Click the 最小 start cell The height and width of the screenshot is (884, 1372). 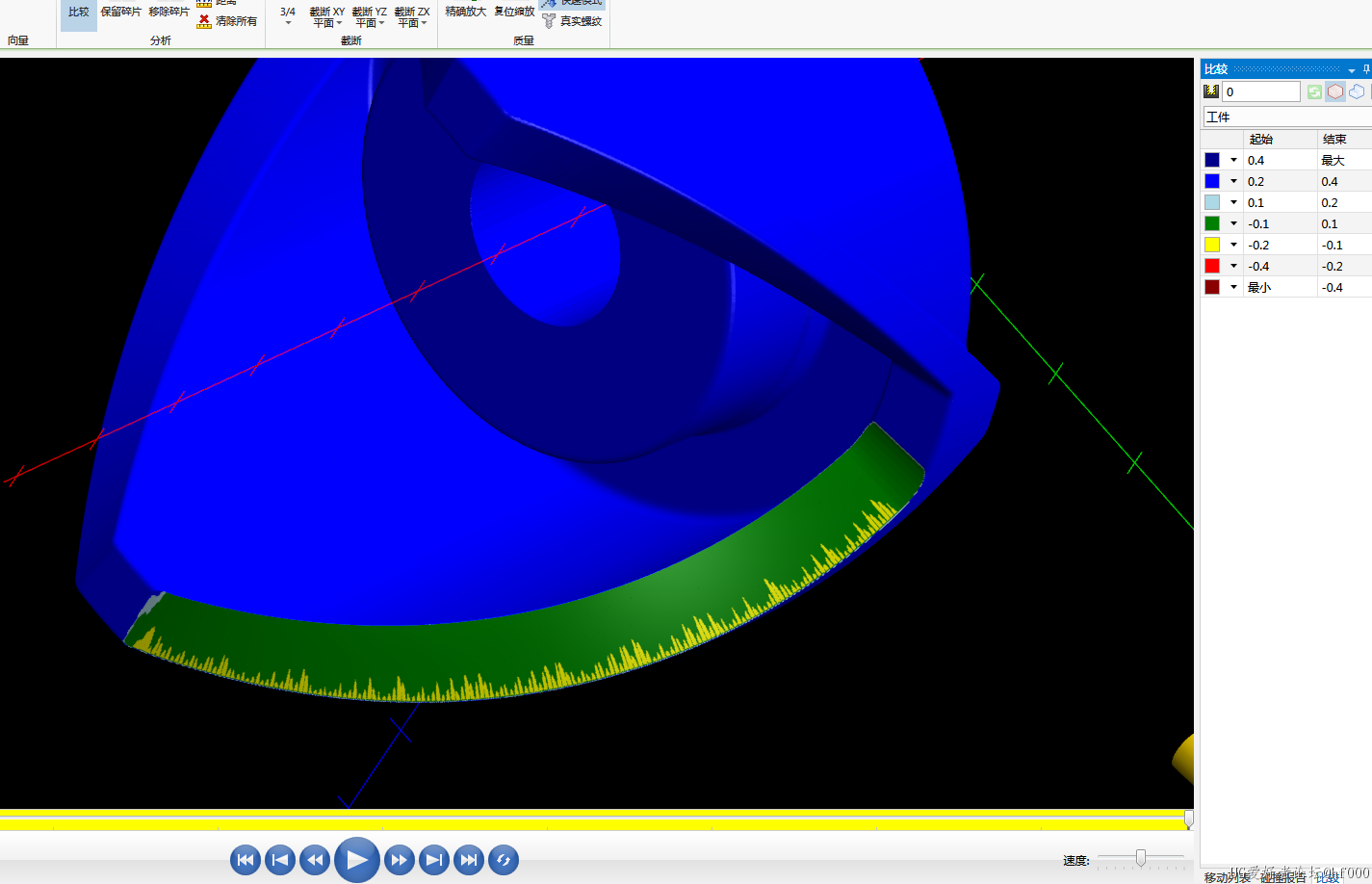pyautogui.click(x=1280, y=287)
